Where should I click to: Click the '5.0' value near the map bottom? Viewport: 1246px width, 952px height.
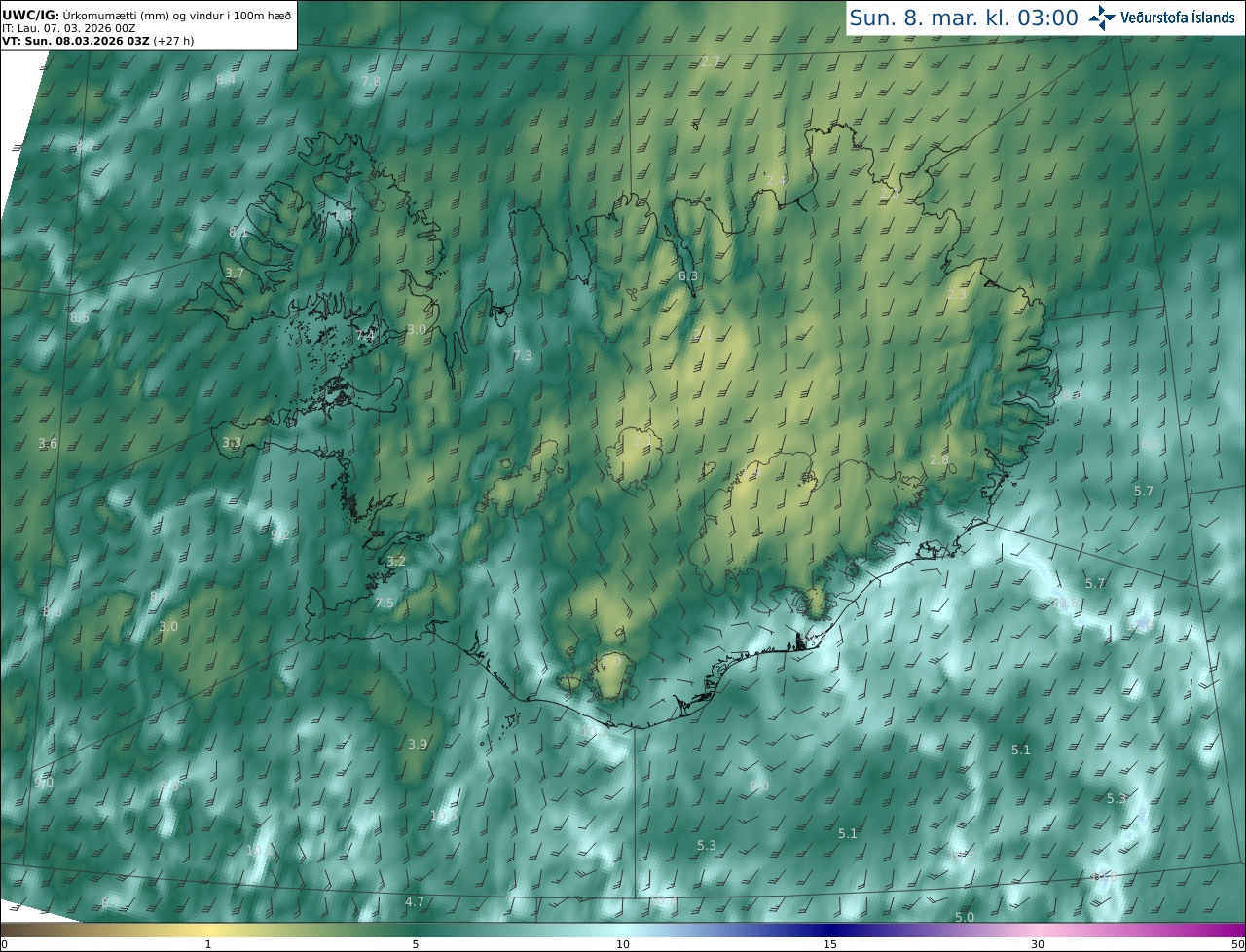point(965,918)
